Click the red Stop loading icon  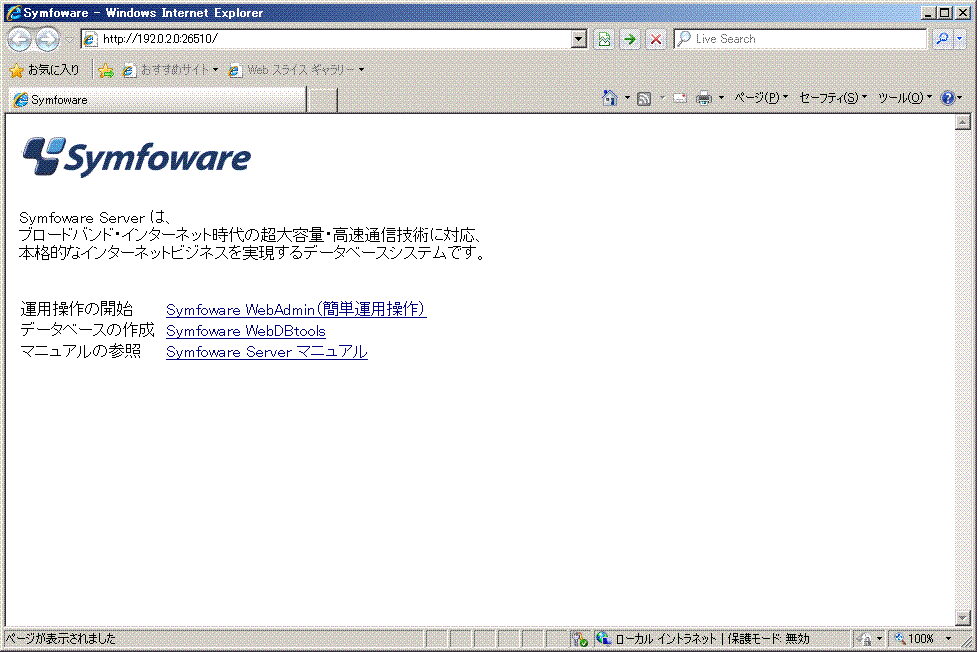(x=656, y=39)
